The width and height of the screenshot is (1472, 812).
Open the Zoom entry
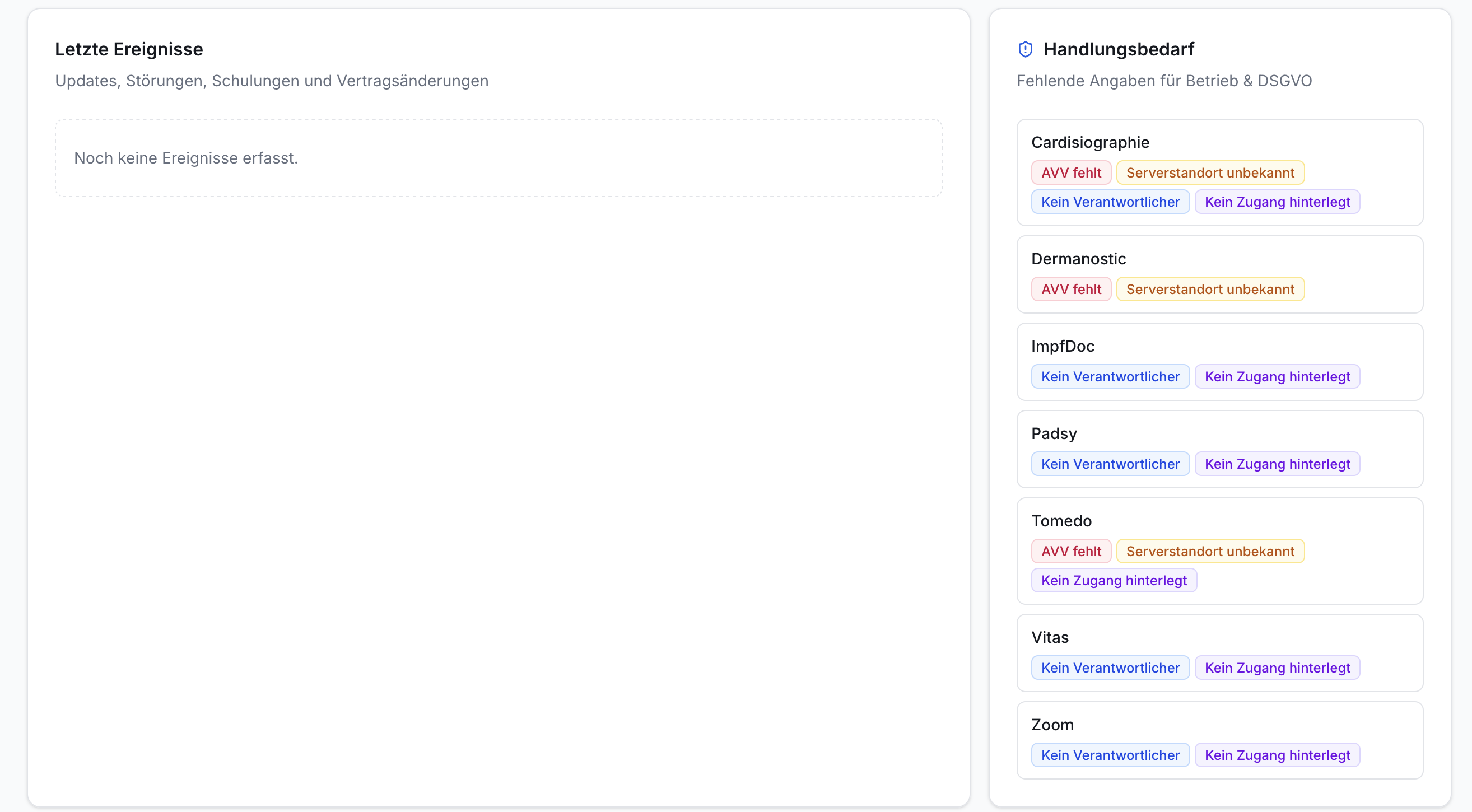pyautogui.click(x=1219, y=740)
